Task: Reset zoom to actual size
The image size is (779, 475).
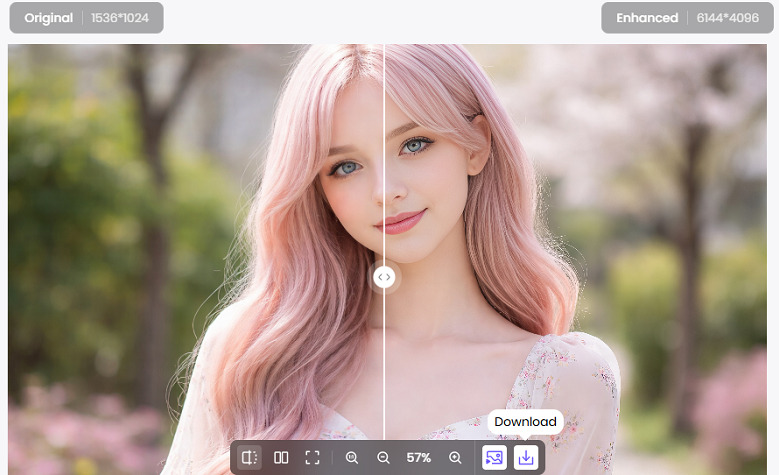Action: pos(351,457)
